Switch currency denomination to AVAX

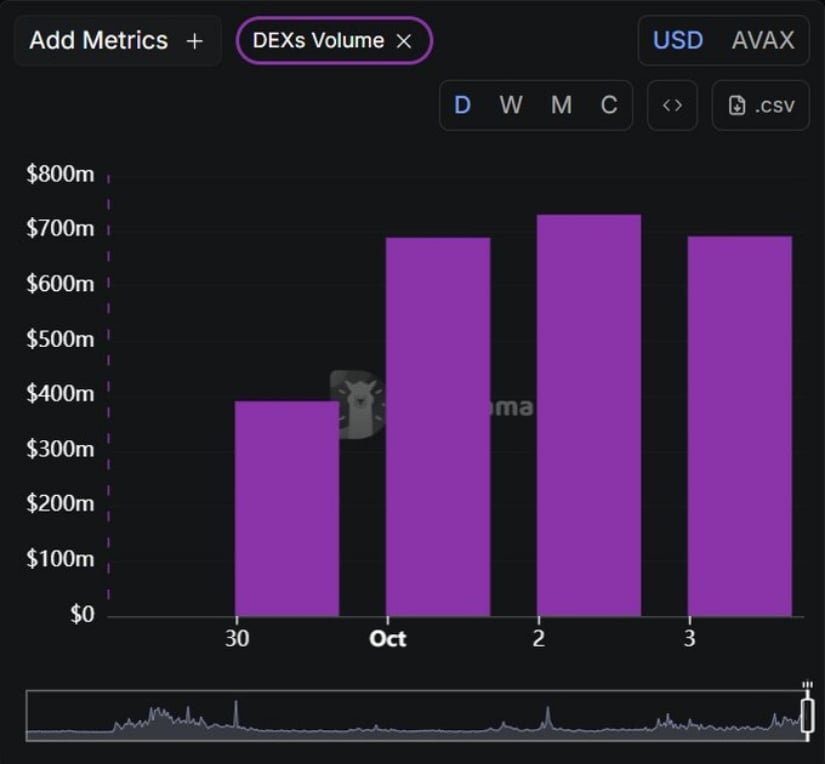[763, 41]
